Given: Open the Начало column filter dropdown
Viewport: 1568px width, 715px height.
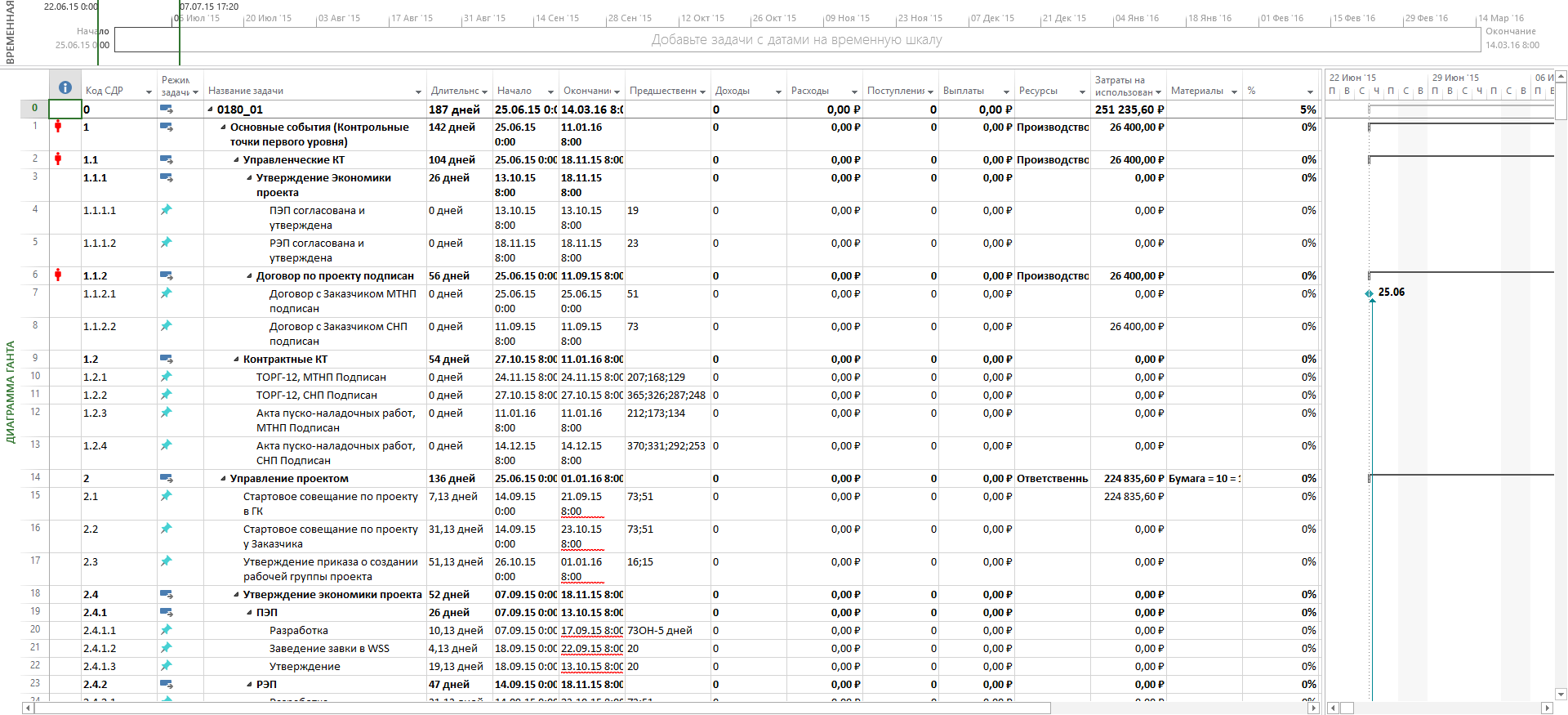Looking at the screenshot, I should (550, 92).
